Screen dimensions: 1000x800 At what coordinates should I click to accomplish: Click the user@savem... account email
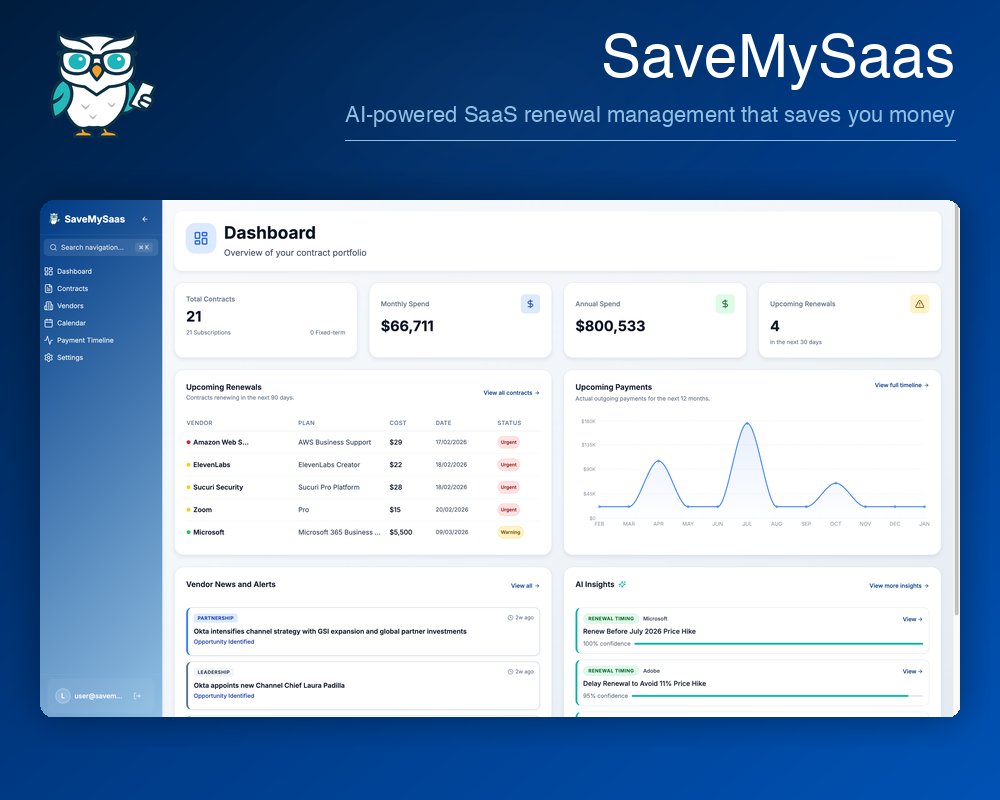click(x=98, y=696)
